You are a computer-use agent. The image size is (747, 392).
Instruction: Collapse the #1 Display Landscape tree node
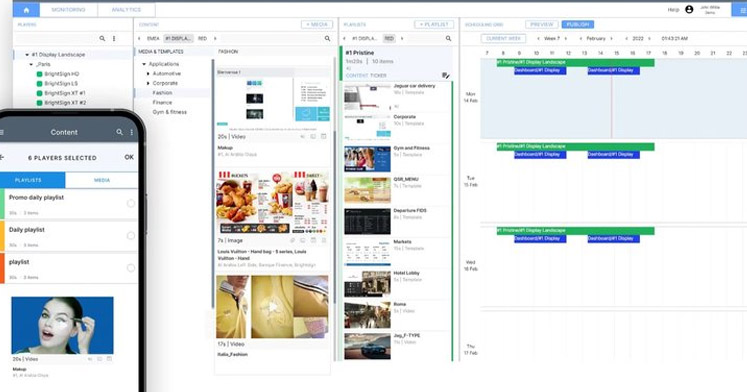tap(27, 55)
